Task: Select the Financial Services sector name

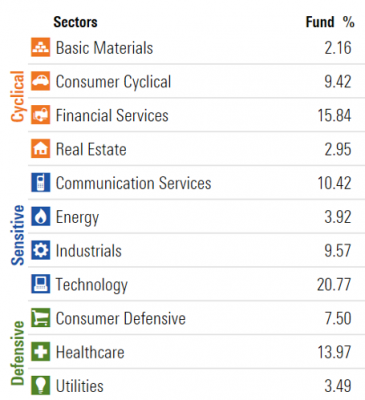Action: (112, 115)
